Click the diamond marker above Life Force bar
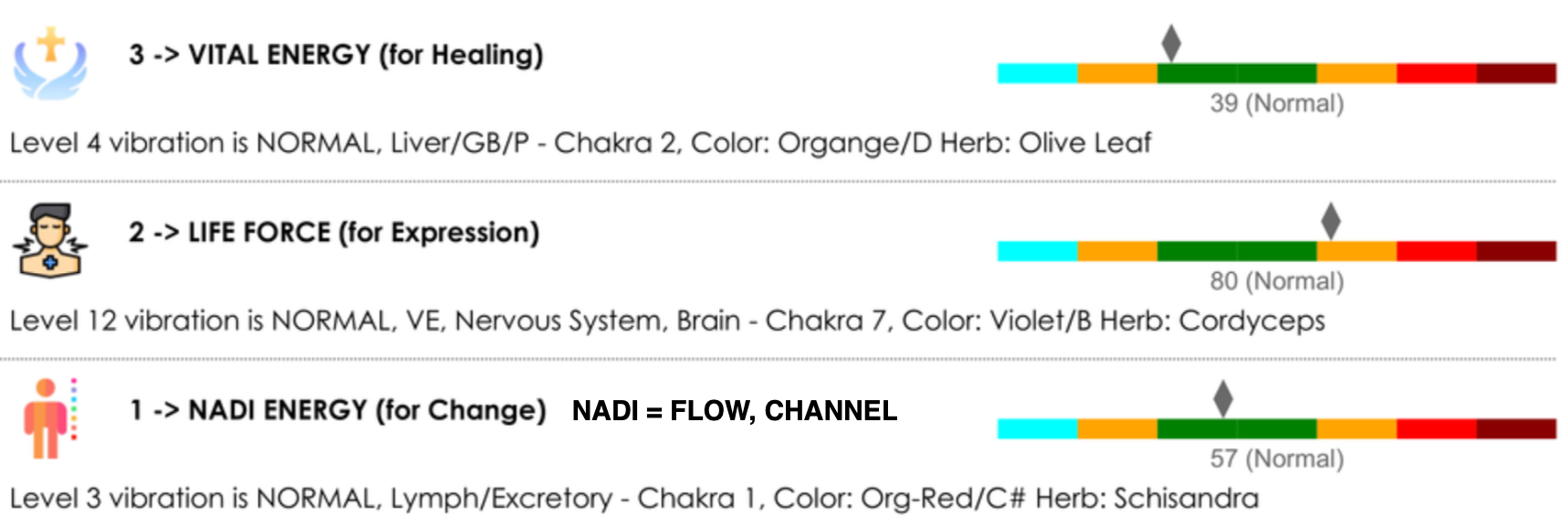Image resolution: width=1568 pixels, height=528 pixels. tap(1331, 221)
